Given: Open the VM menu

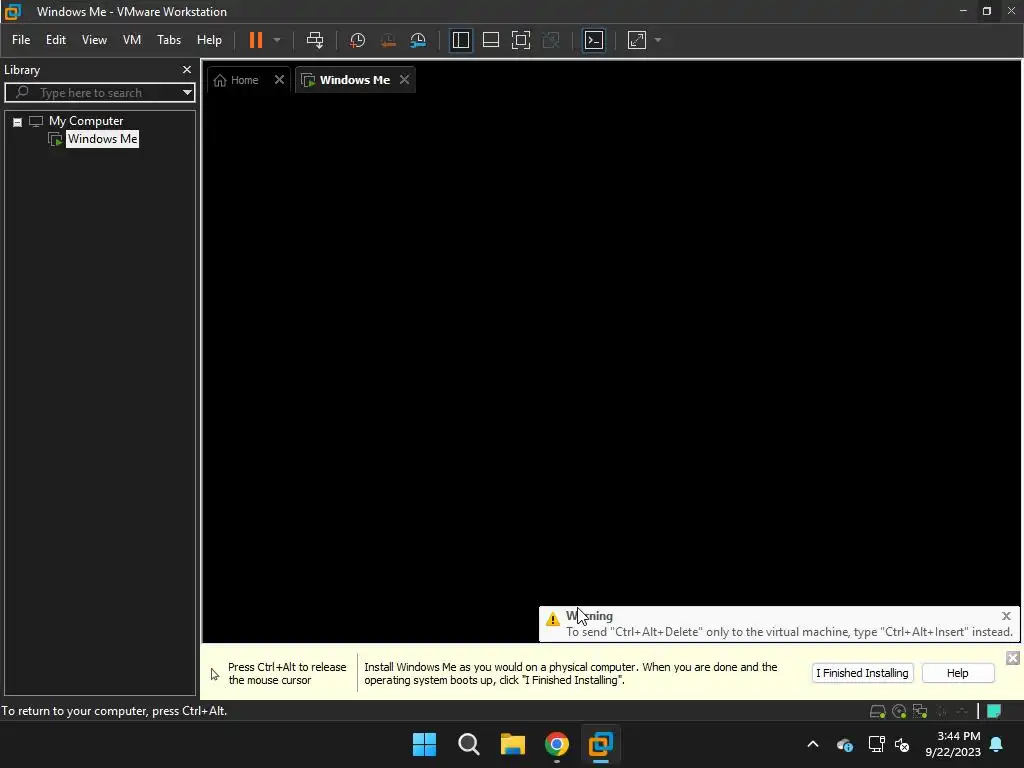Looking at the screenshot, I should pyautogui.click(x=132, y=40).
